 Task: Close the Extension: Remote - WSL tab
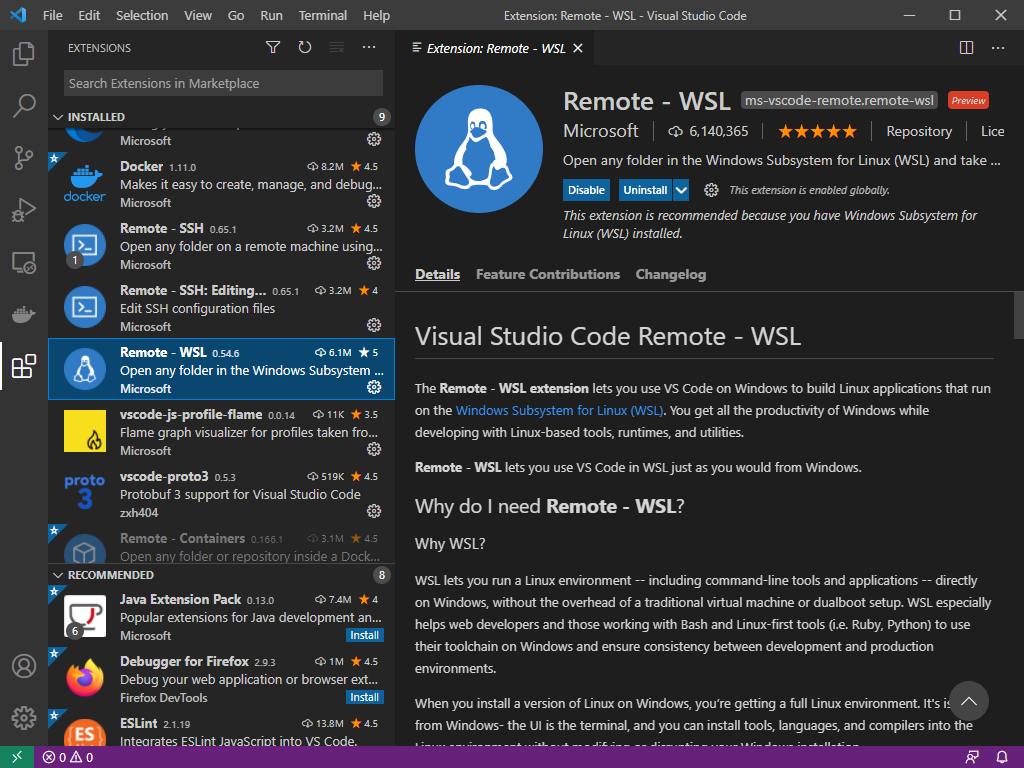578,48
